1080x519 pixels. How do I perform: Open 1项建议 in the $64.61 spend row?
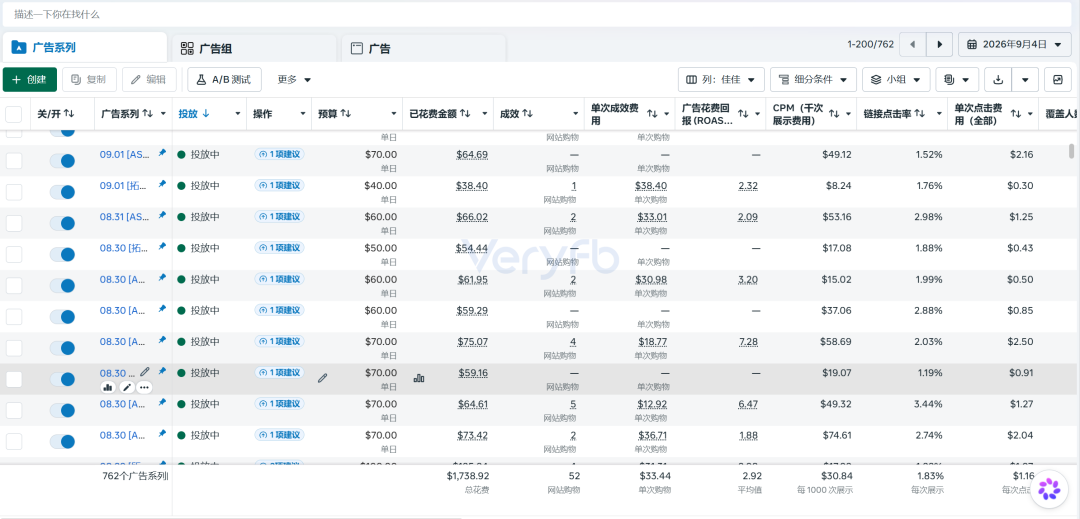(280, 403)
